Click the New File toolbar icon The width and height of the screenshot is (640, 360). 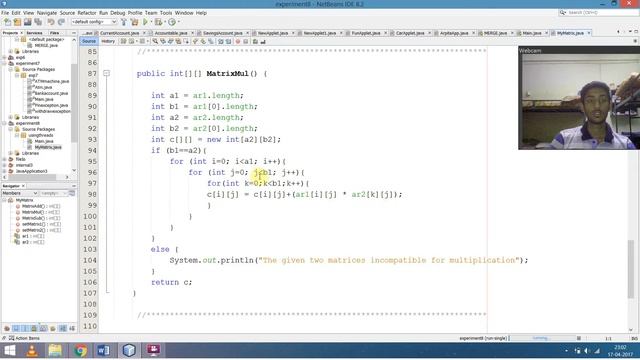coord(7,22)
